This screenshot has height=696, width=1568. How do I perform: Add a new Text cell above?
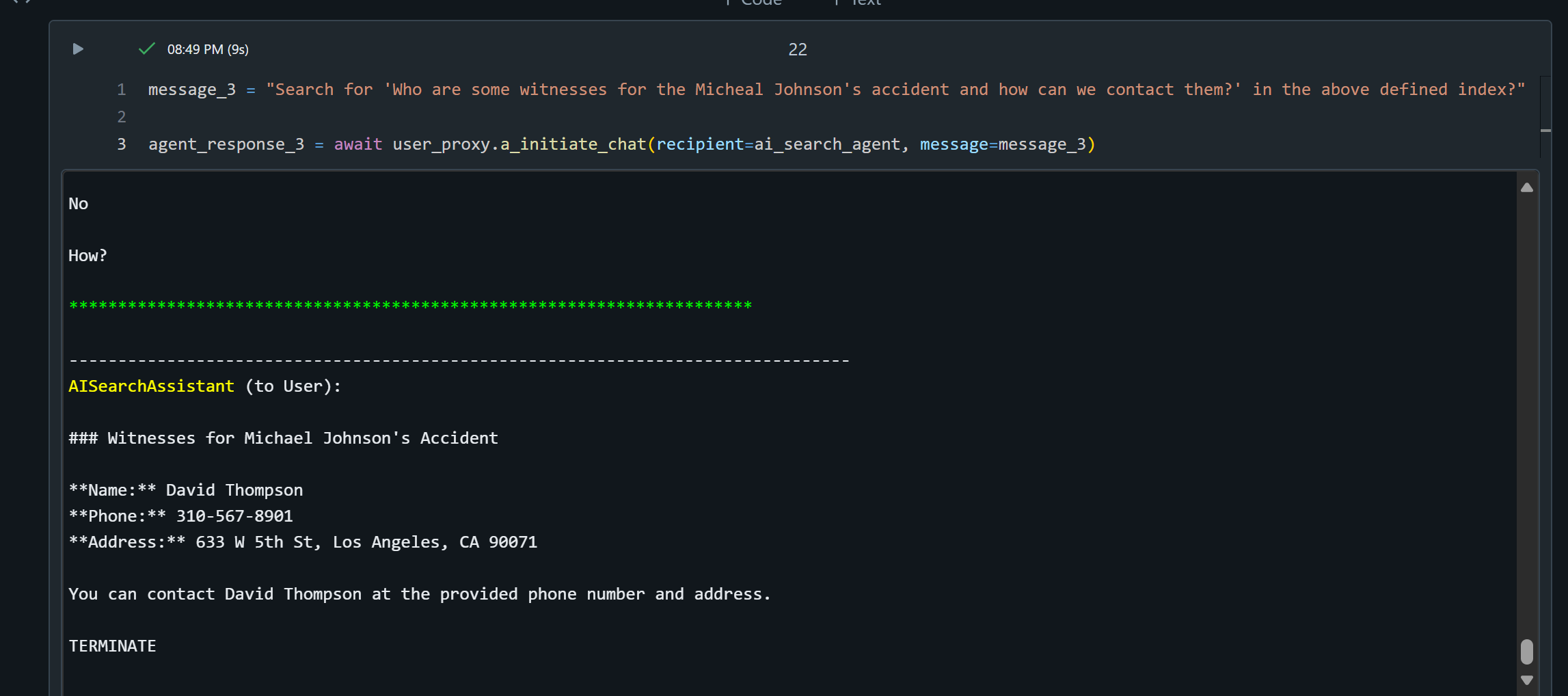[x=860, y=3]
